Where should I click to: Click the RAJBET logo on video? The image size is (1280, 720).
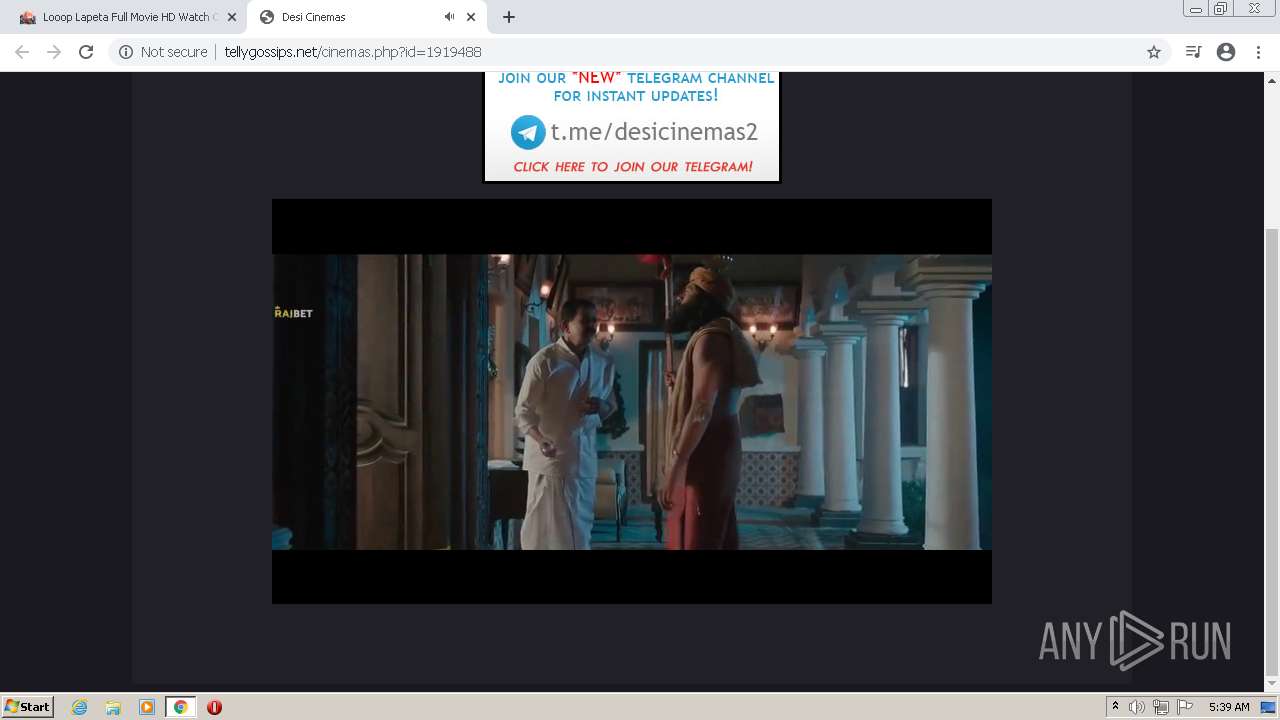294,312
